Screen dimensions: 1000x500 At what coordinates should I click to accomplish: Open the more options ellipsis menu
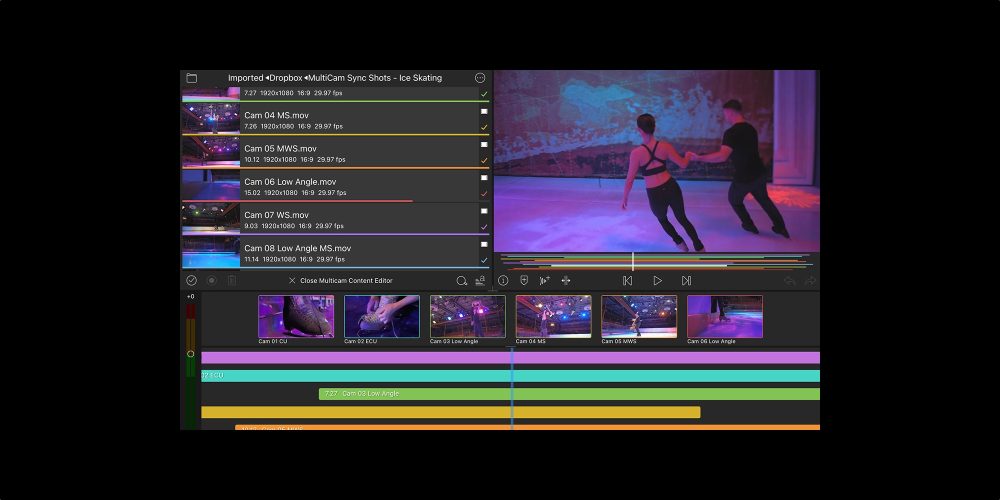480,78
